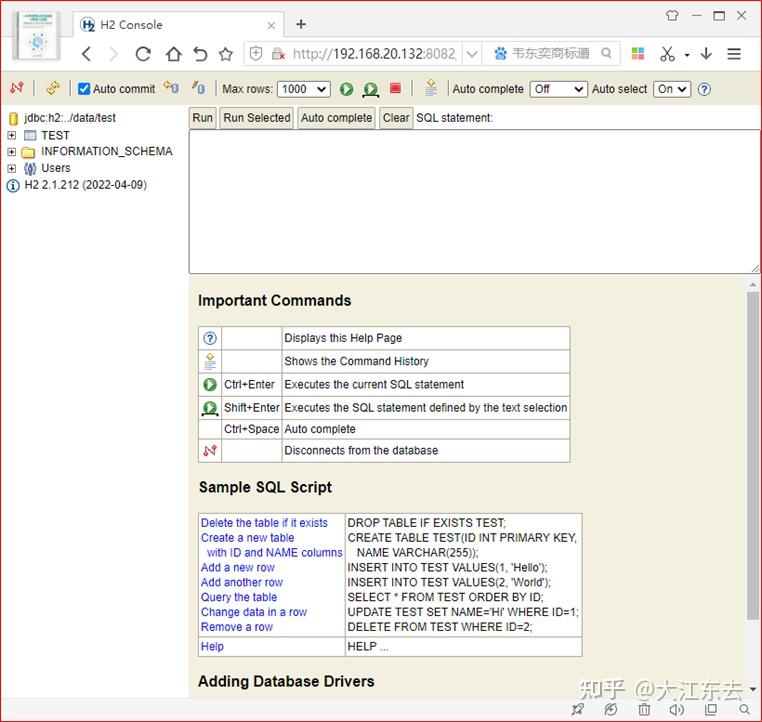Click the help page vertical scrollbar
Image resolution: width=762 pixels, height=722 pixels.
[752, 450]
